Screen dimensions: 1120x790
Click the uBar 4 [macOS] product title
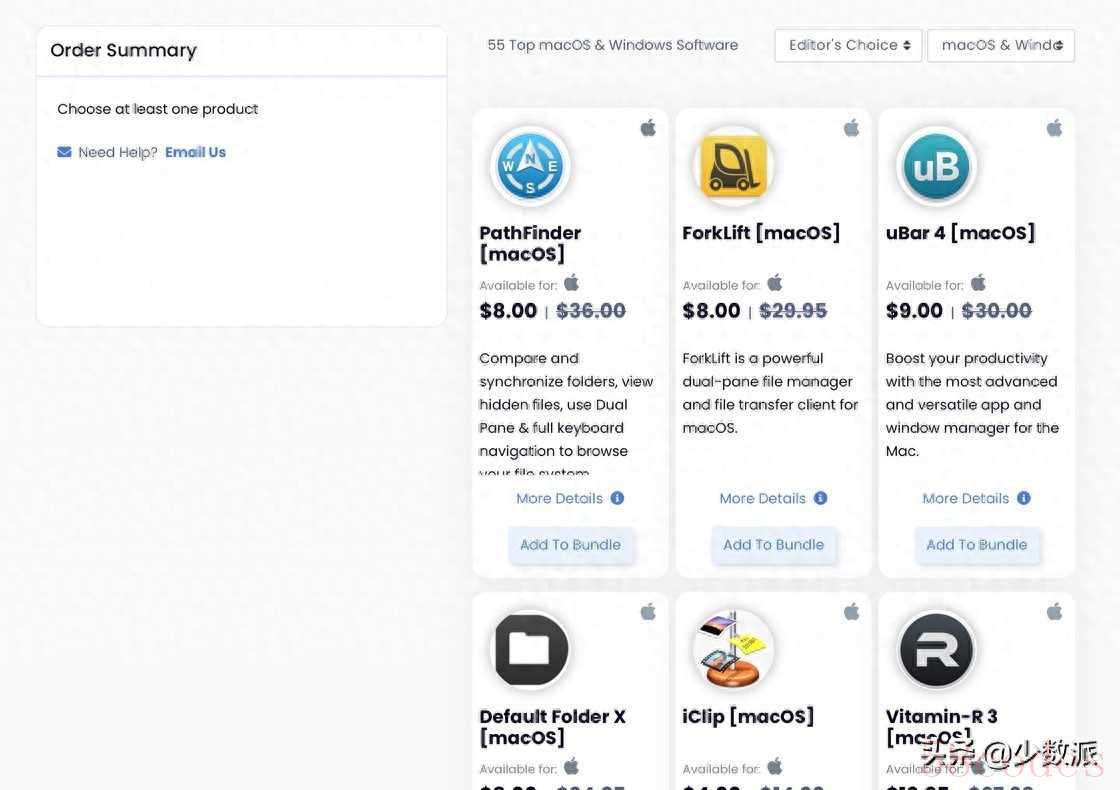959,233
